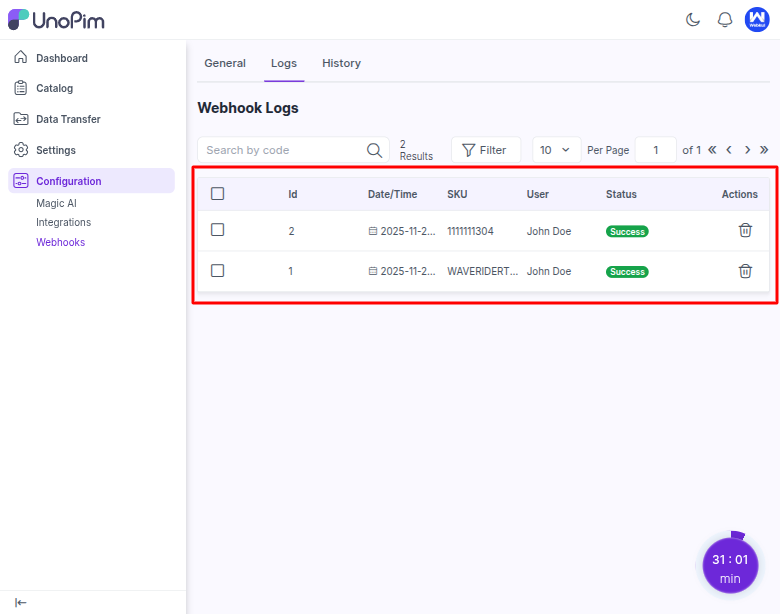Click the Dashboard home icon
The width and height of the screenshot is (780, 614).
pyautogui.click(x=20, y=57)
